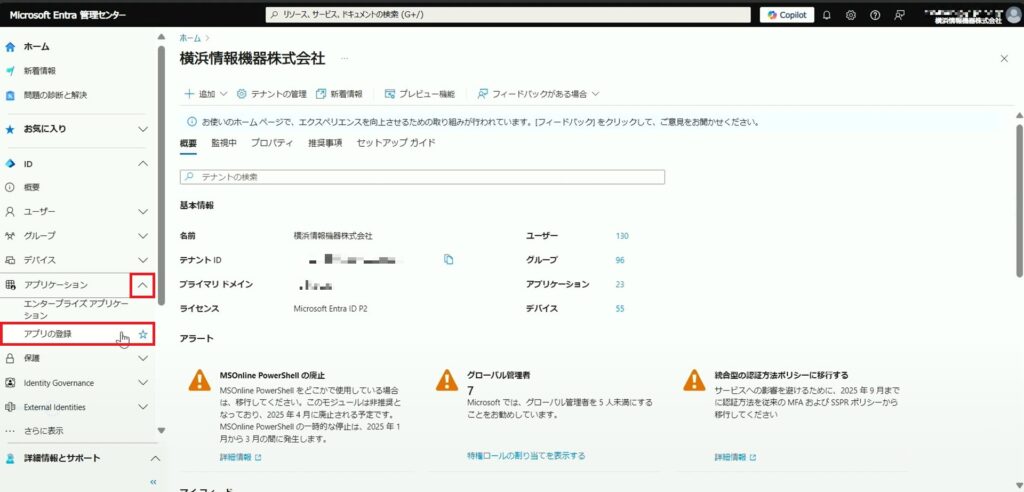The height and width of the screenshot is (492, 1024).
Task: Click the 統合型の認証方法ポリシー warning triangle icon
Action: [694, 380]
